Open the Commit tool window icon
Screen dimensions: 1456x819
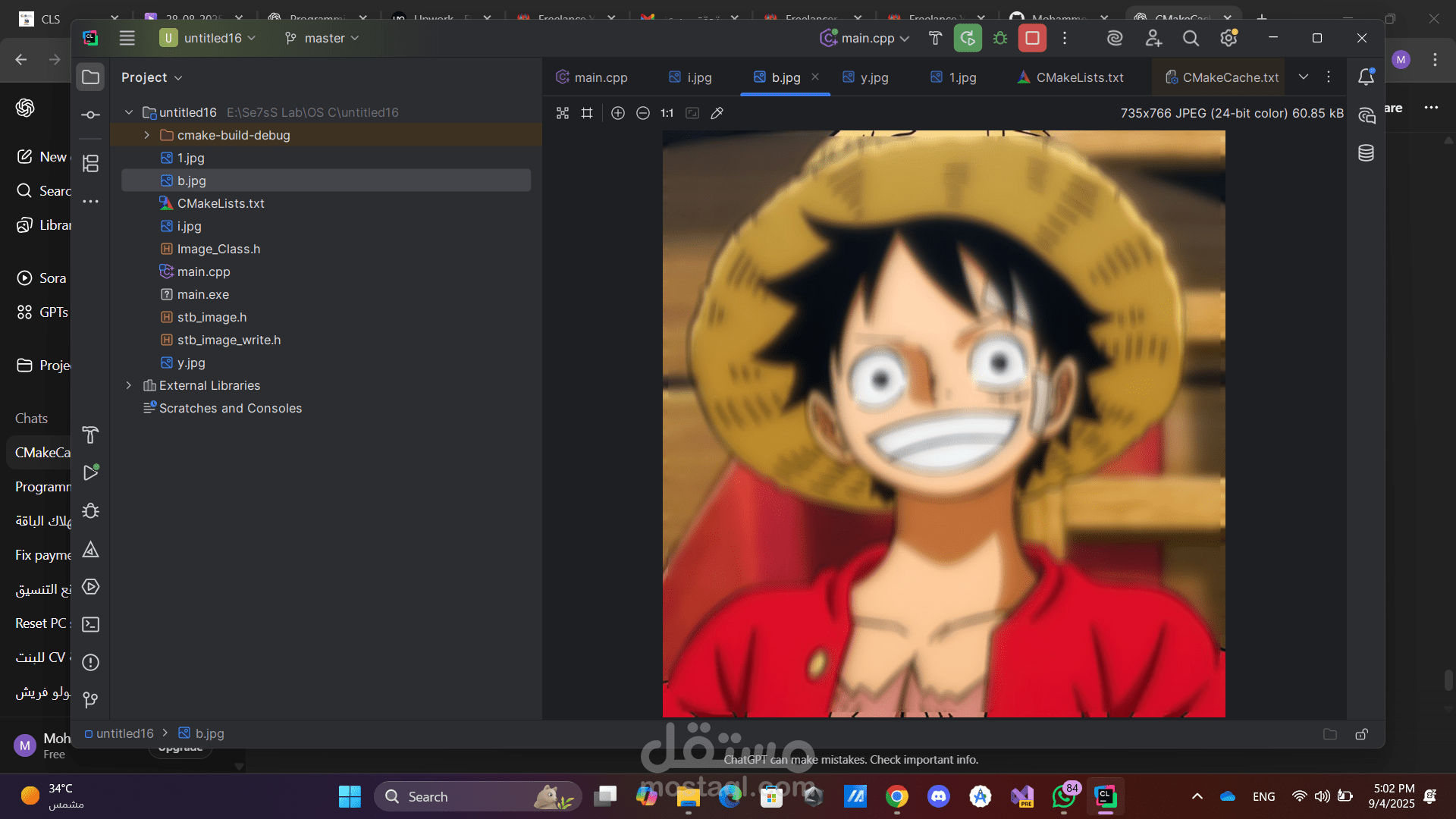coord(90,115)
